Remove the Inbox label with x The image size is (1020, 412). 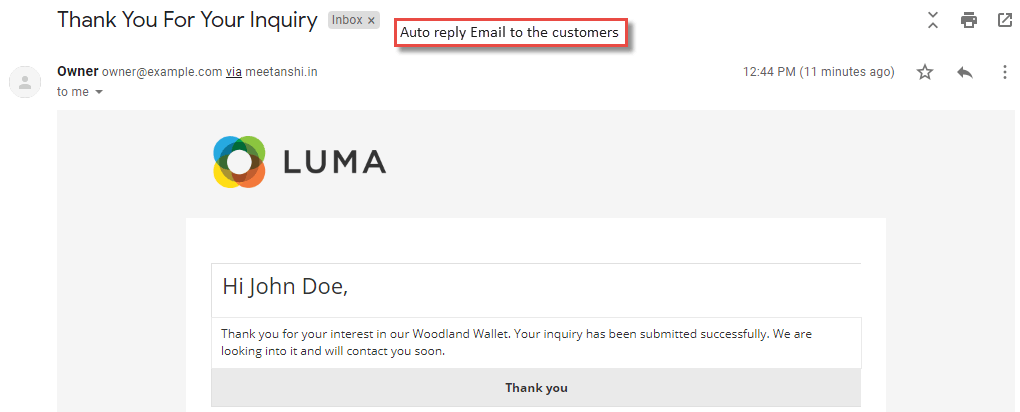point(371,21)
